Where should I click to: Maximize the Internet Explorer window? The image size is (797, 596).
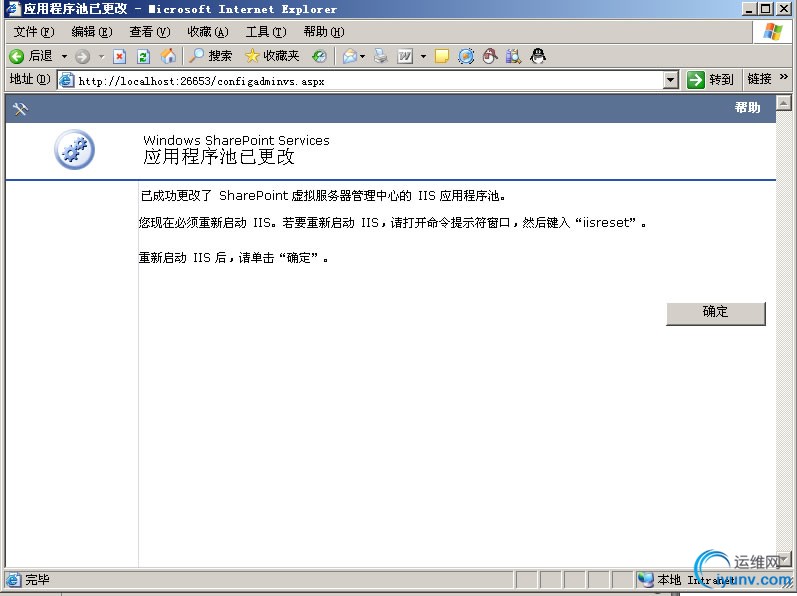click(x=765, y=9)
